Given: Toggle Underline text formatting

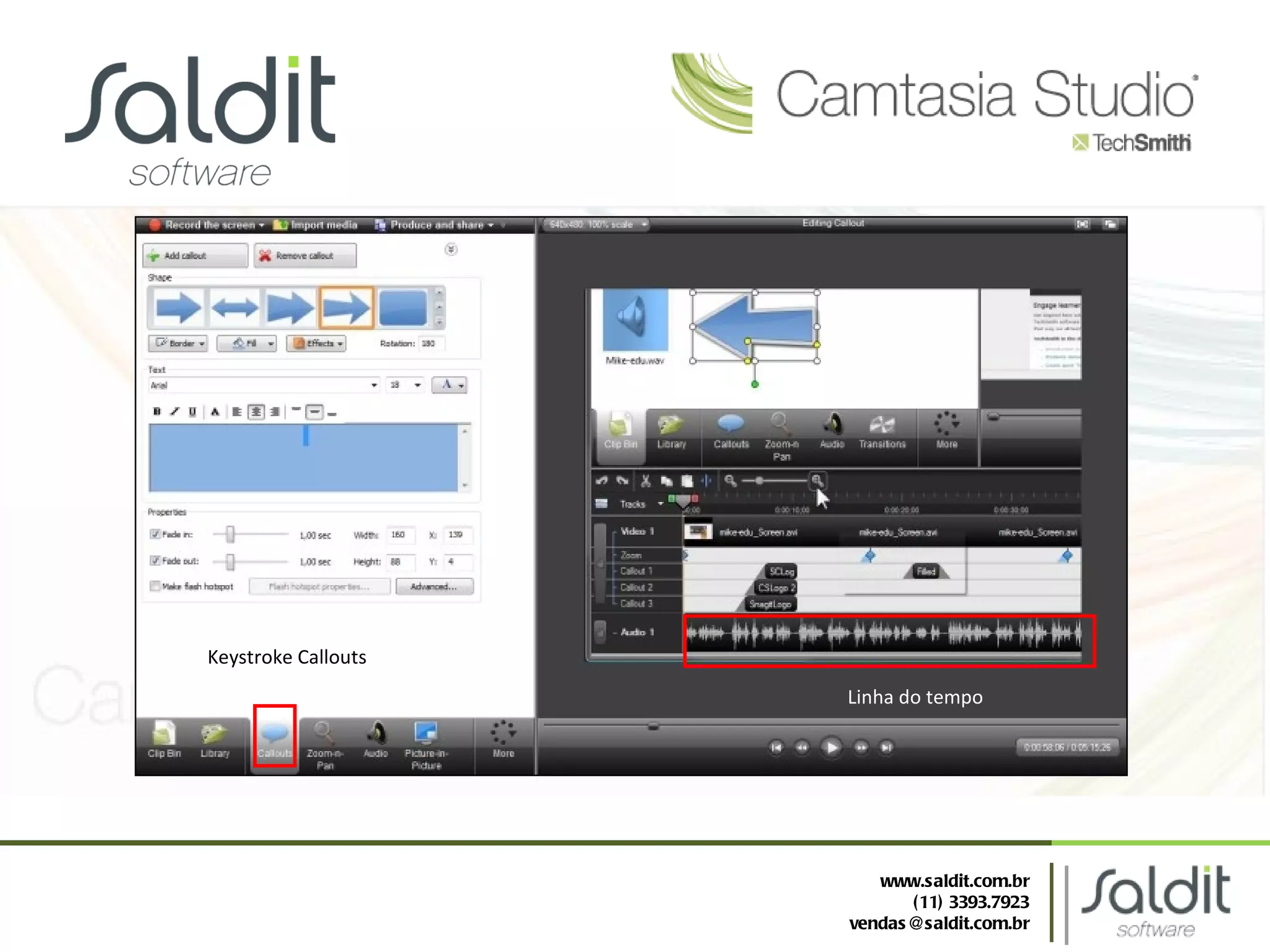Looking at the screenshot, I should (193, 412).
